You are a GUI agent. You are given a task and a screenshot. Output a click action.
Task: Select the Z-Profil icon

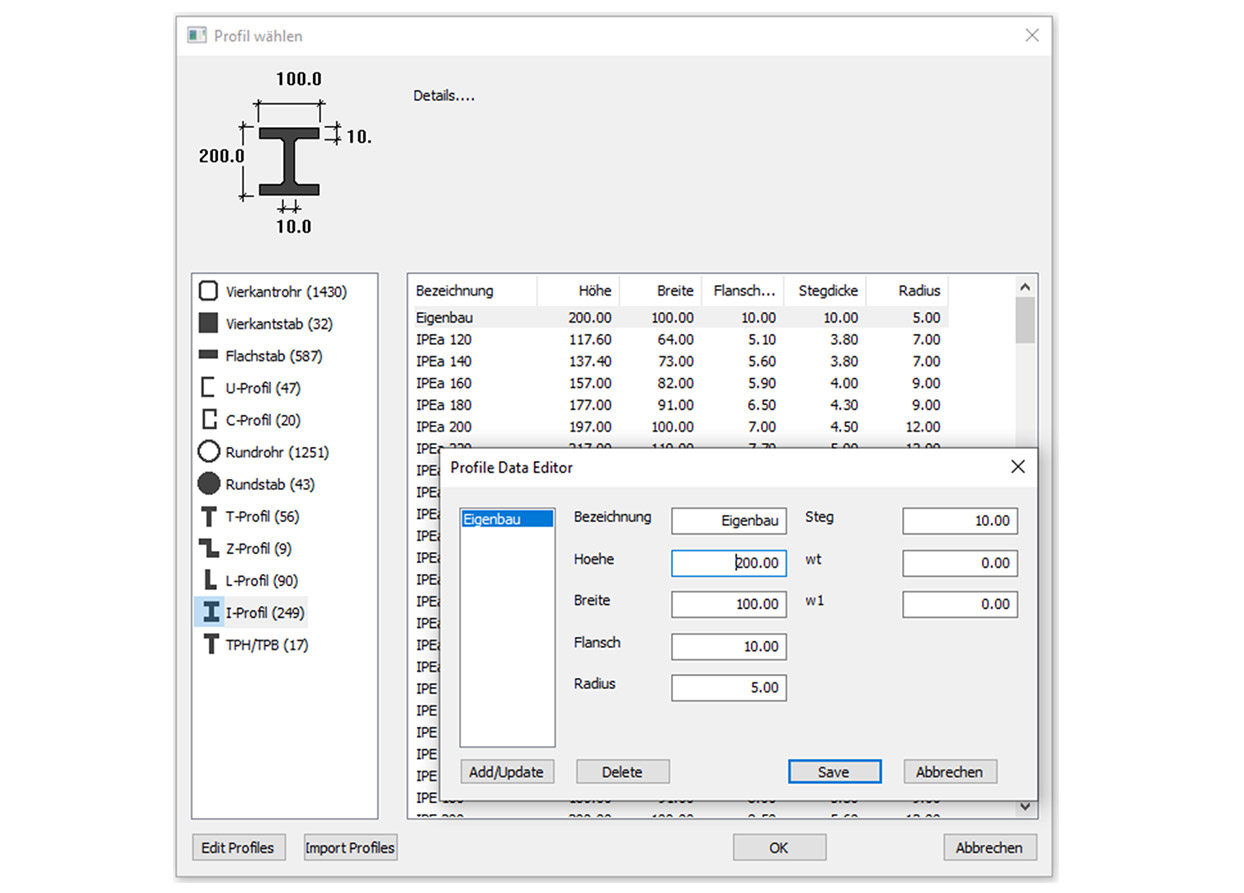pos(208,548)
